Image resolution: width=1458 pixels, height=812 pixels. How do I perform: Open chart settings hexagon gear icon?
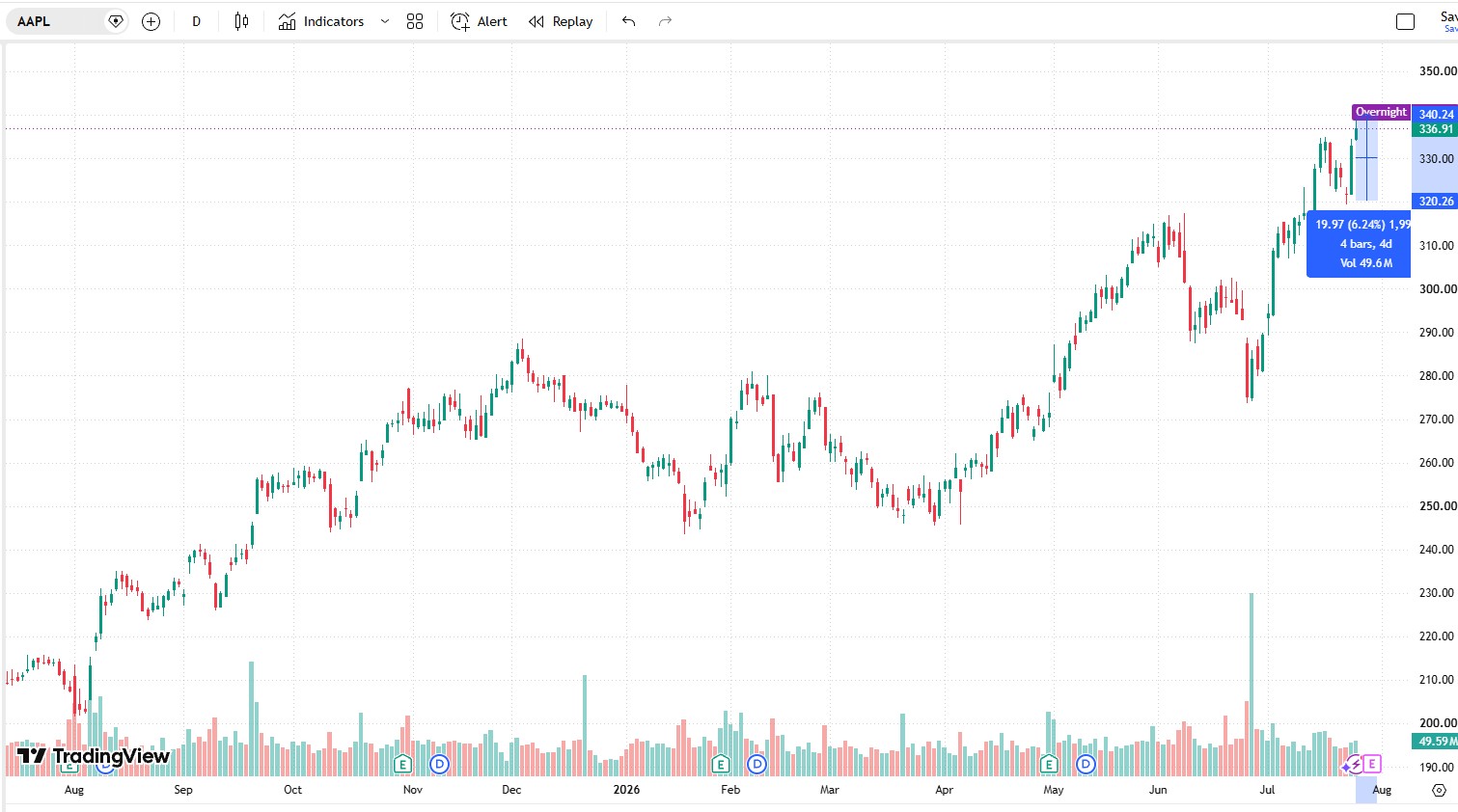click(x=1439, y=790)
